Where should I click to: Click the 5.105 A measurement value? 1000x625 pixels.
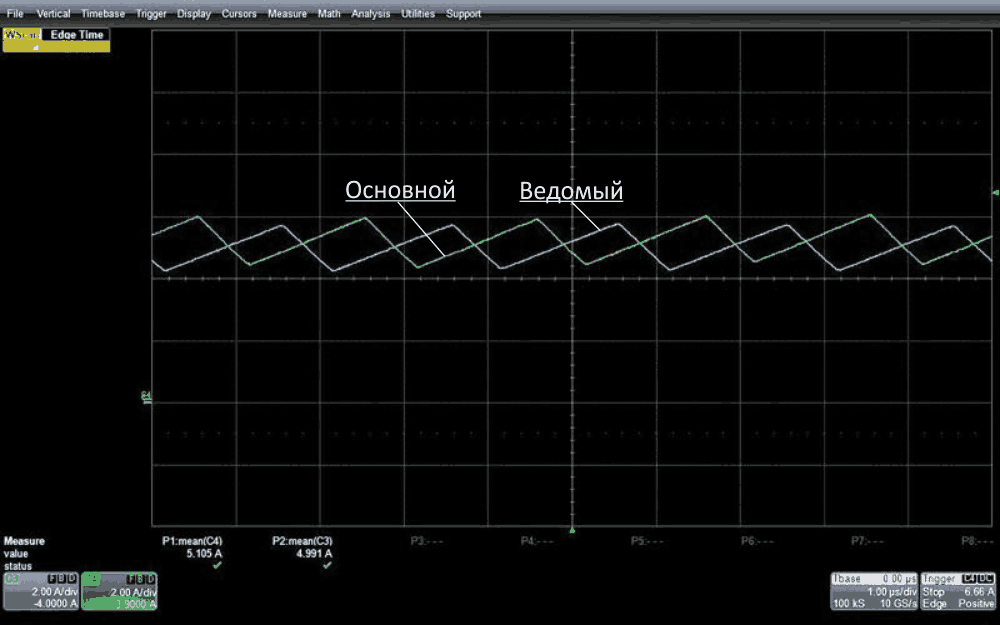click(204, 554)
